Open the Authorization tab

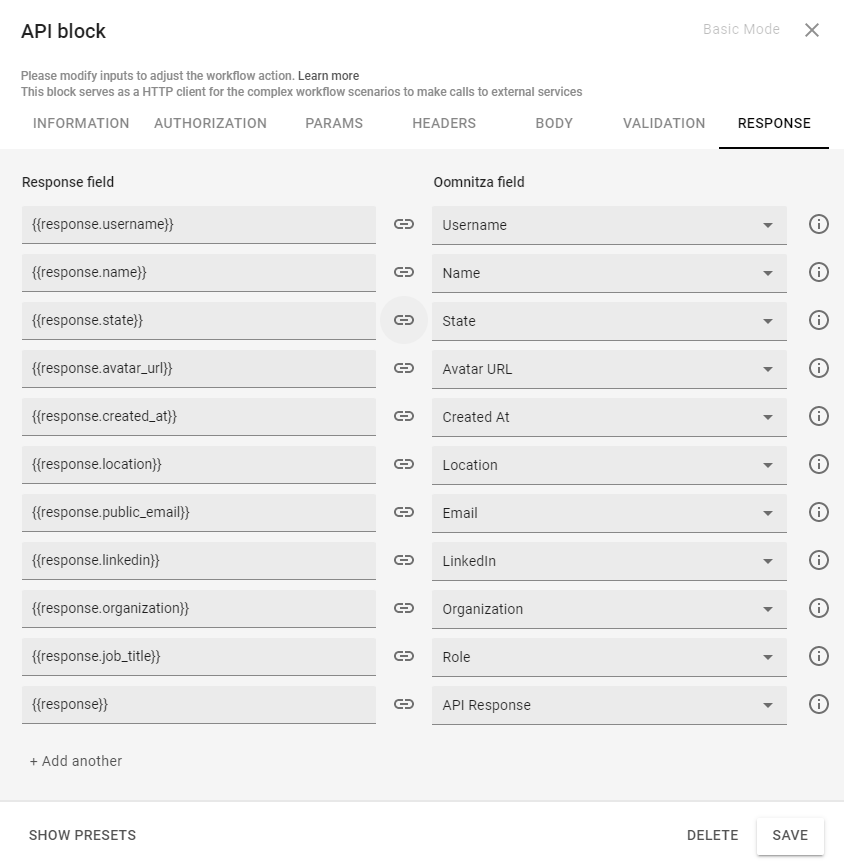coord(210,123)
